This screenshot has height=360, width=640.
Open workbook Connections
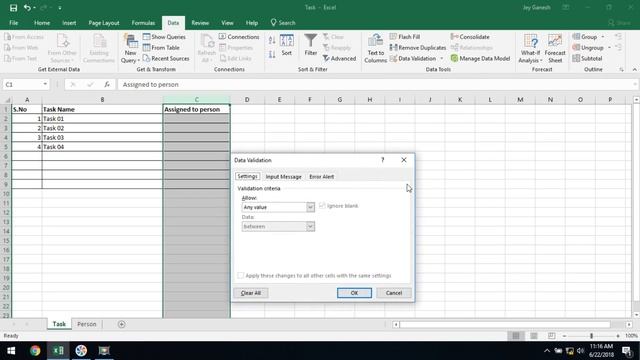point(239,37)
